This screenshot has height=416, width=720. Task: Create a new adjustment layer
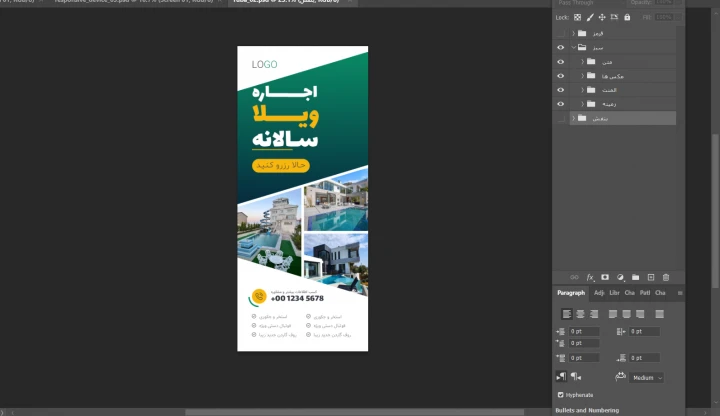coord(620,277)
